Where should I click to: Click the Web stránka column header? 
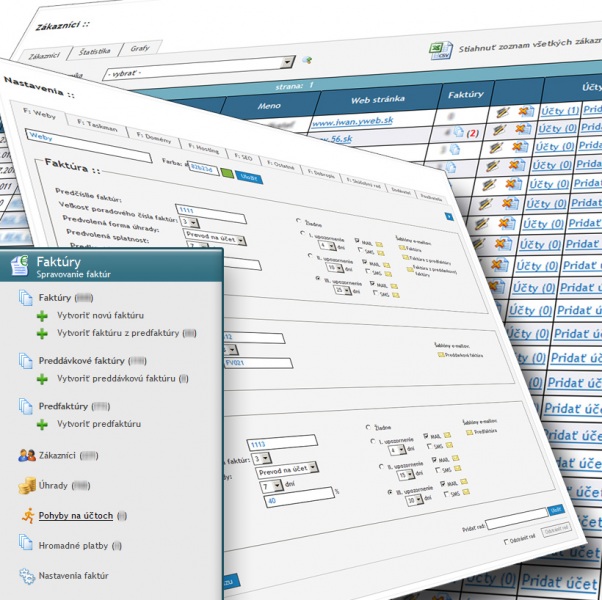378,100
